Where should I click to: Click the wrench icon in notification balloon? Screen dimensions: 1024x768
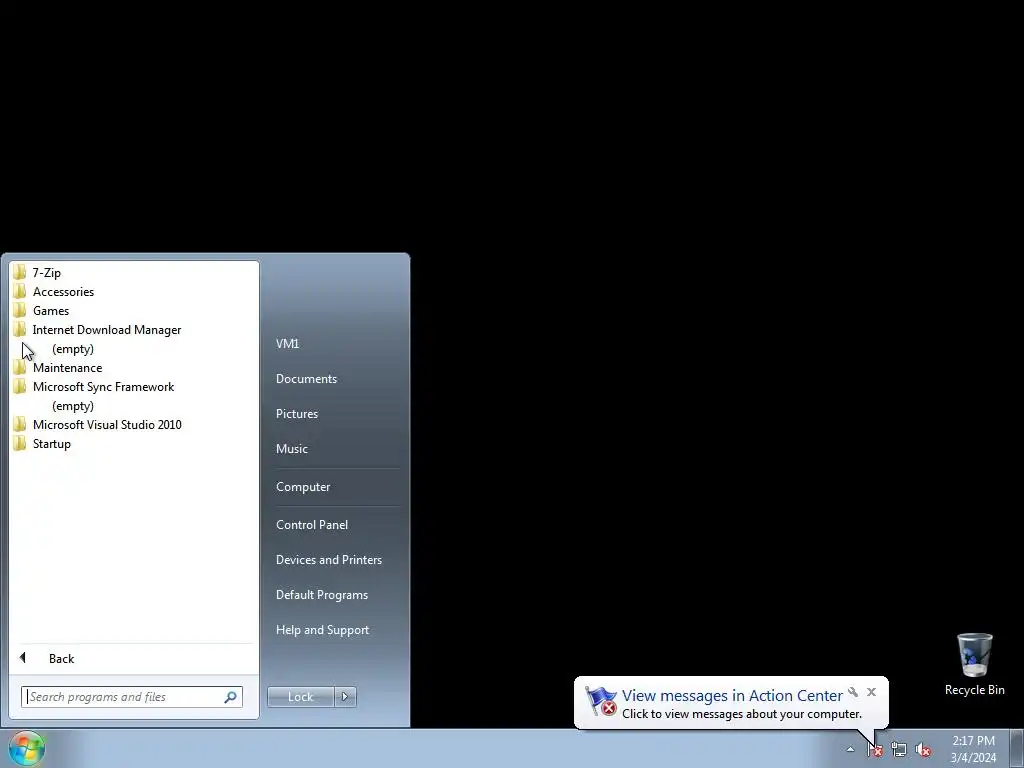point(853,692)
